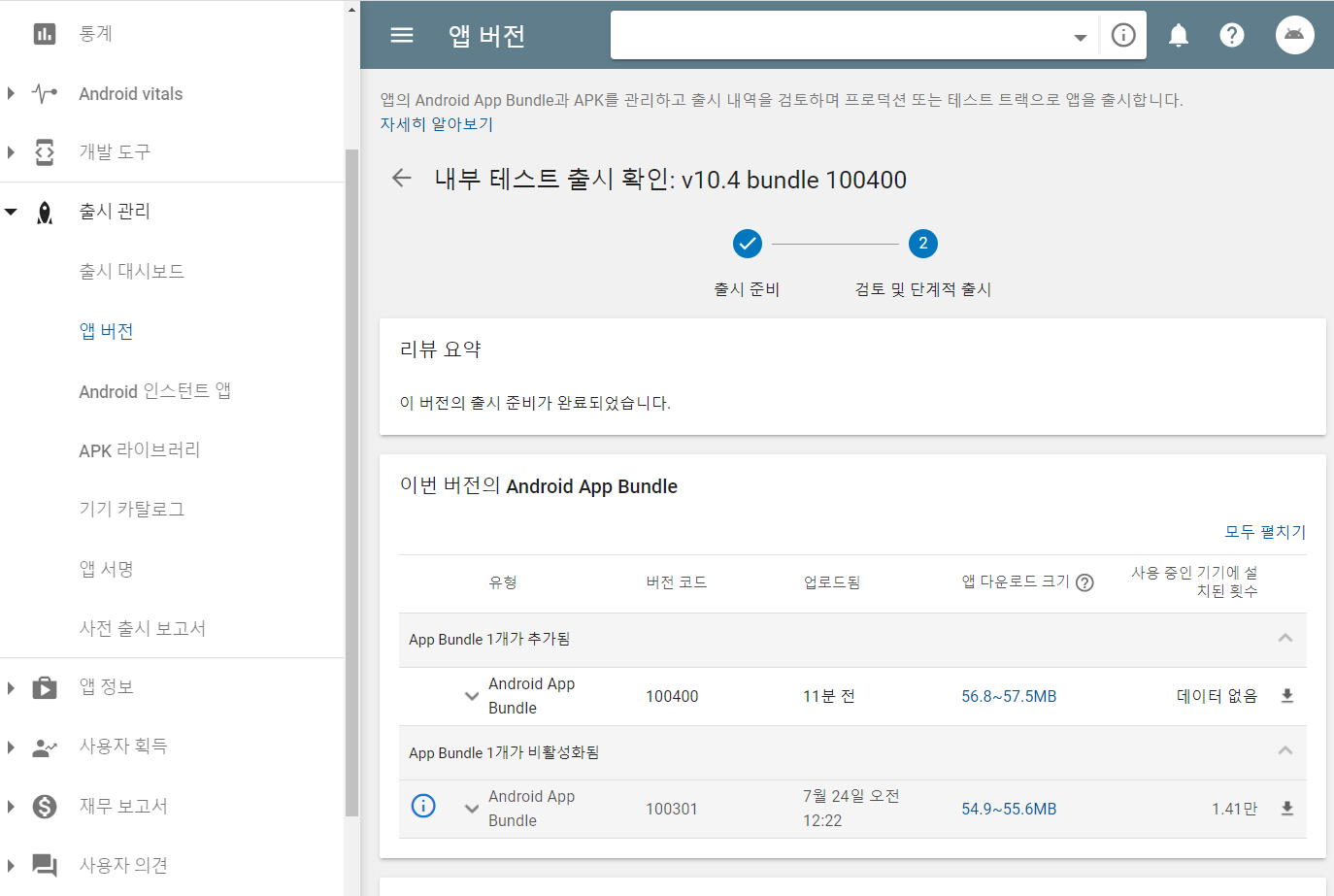The width and height of the screenshot is (1334, 896).
Task: Open the Android account avatar
Action: pos(1294,35)
